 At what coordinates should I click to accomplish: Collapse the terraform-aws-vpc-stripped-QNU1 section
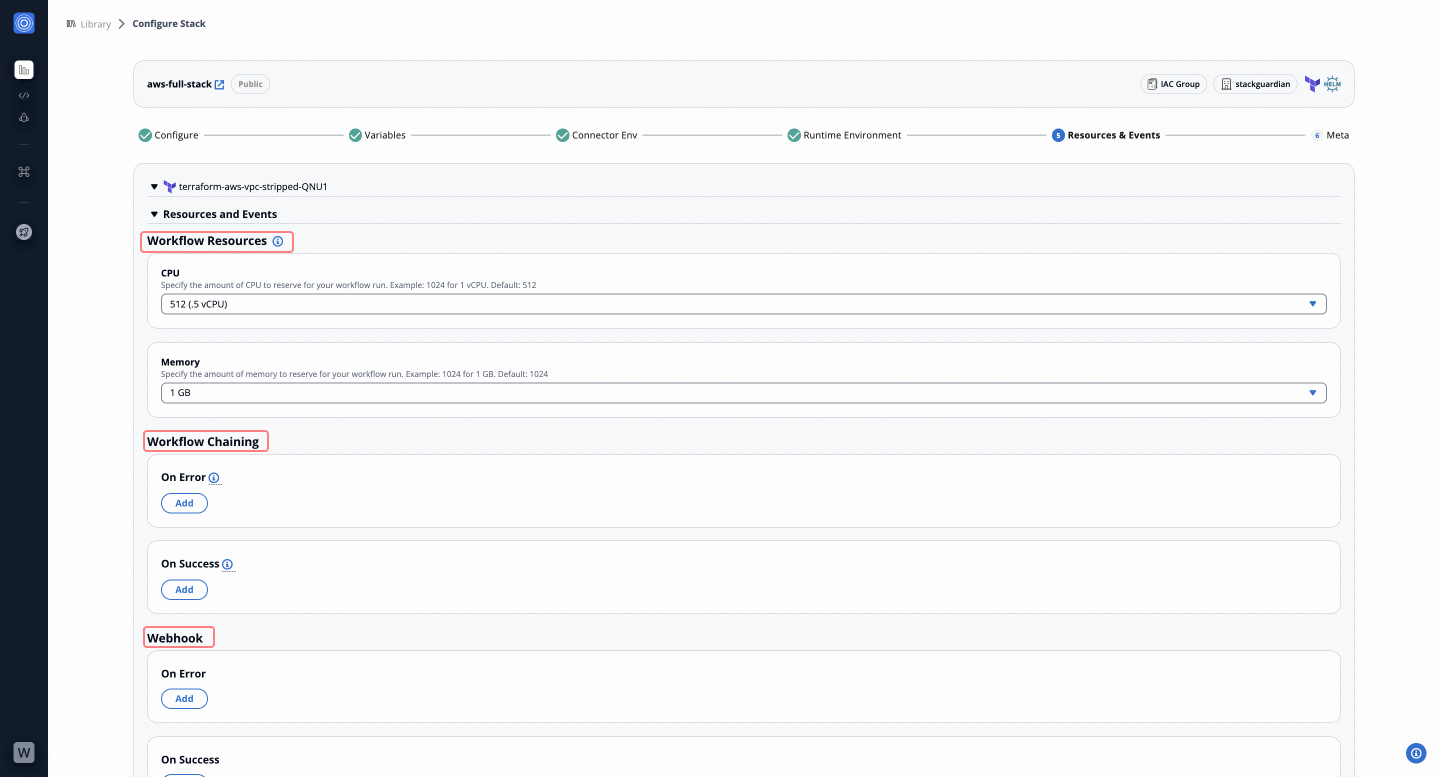(154, 187)
